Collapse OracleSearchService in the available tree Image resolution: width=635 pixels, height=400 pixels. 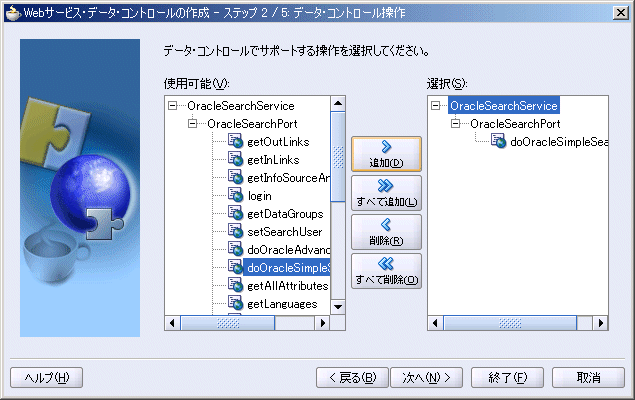point(173,106)
